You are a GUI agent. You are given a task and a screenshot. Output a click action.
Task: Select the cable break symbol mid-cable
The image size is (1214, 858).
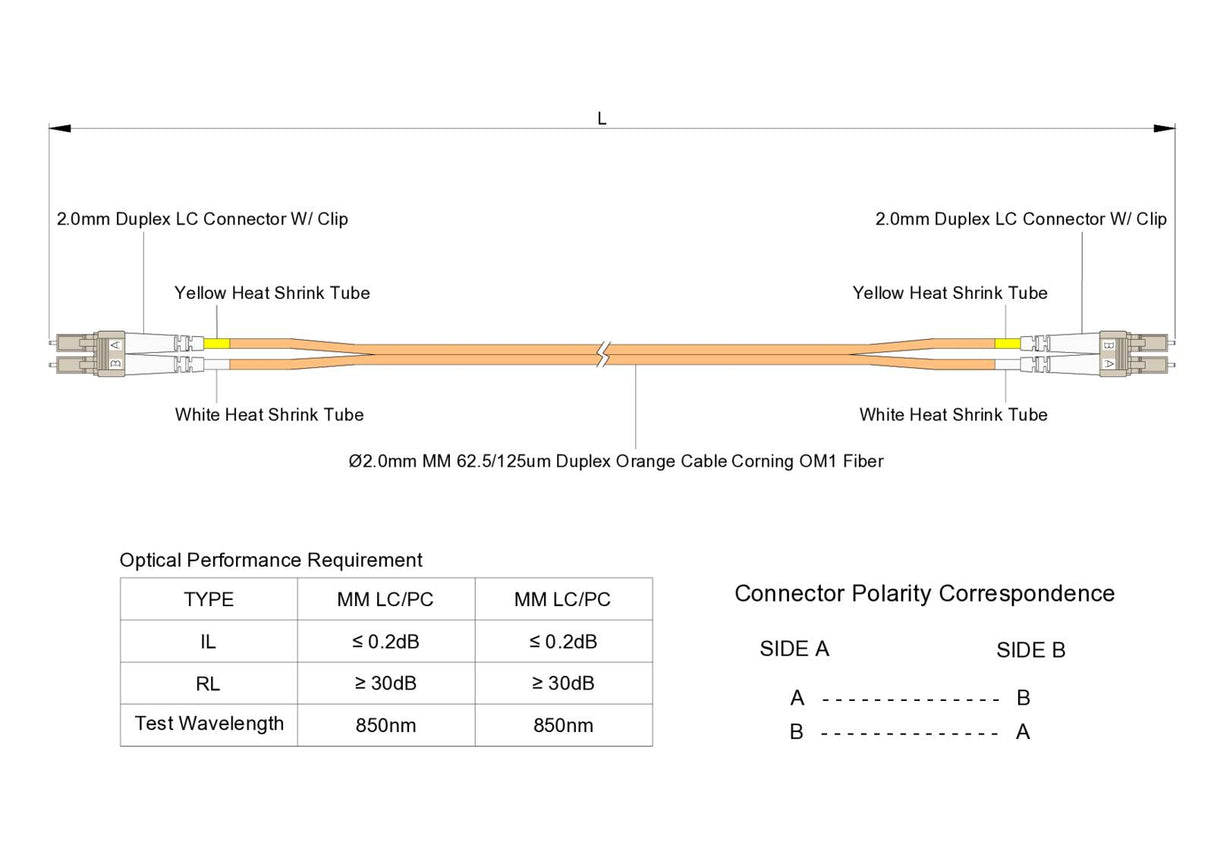(603, 354)
